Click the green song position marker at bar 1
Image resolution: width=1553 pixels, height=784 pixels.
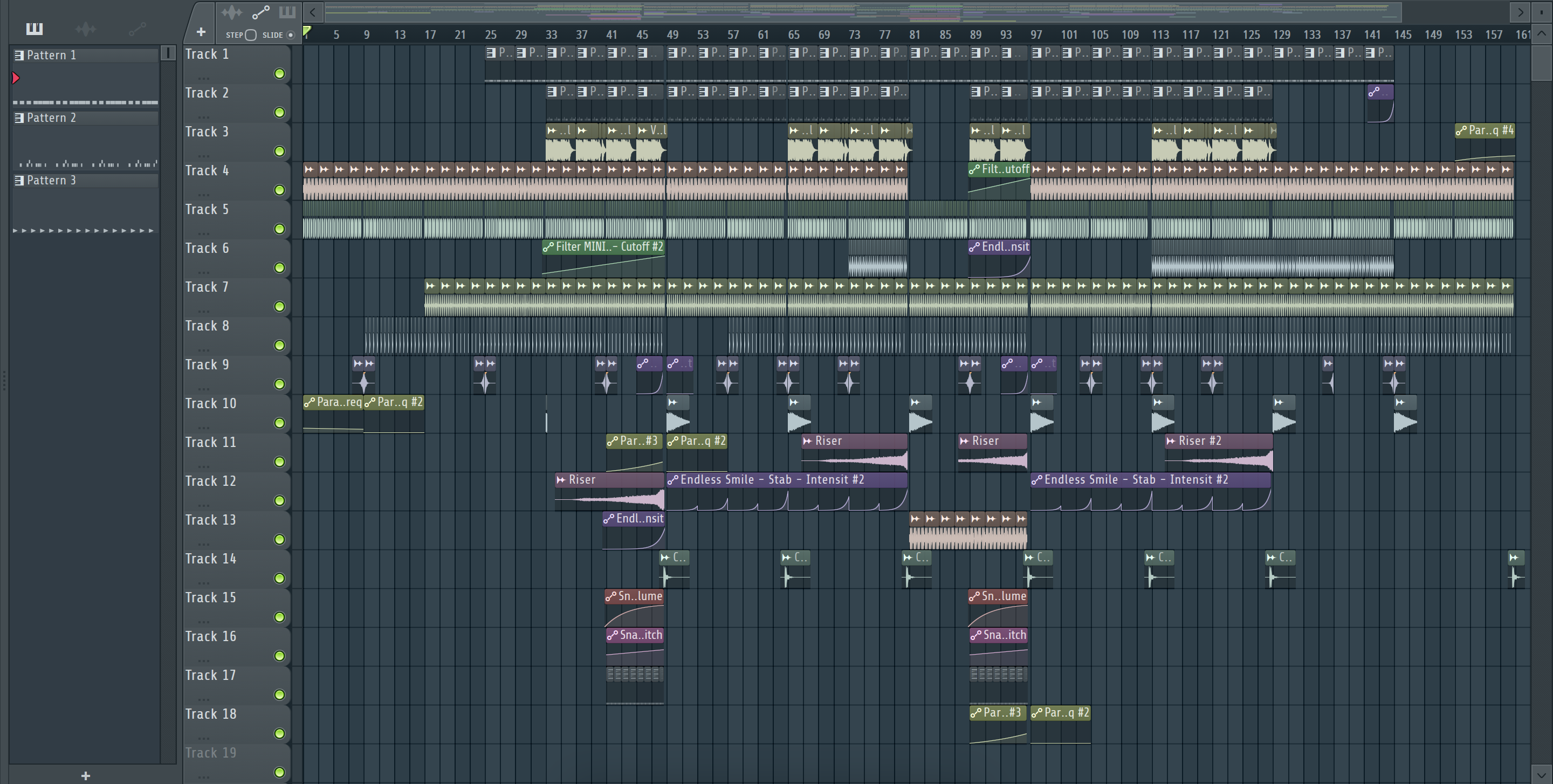[307, 31]
